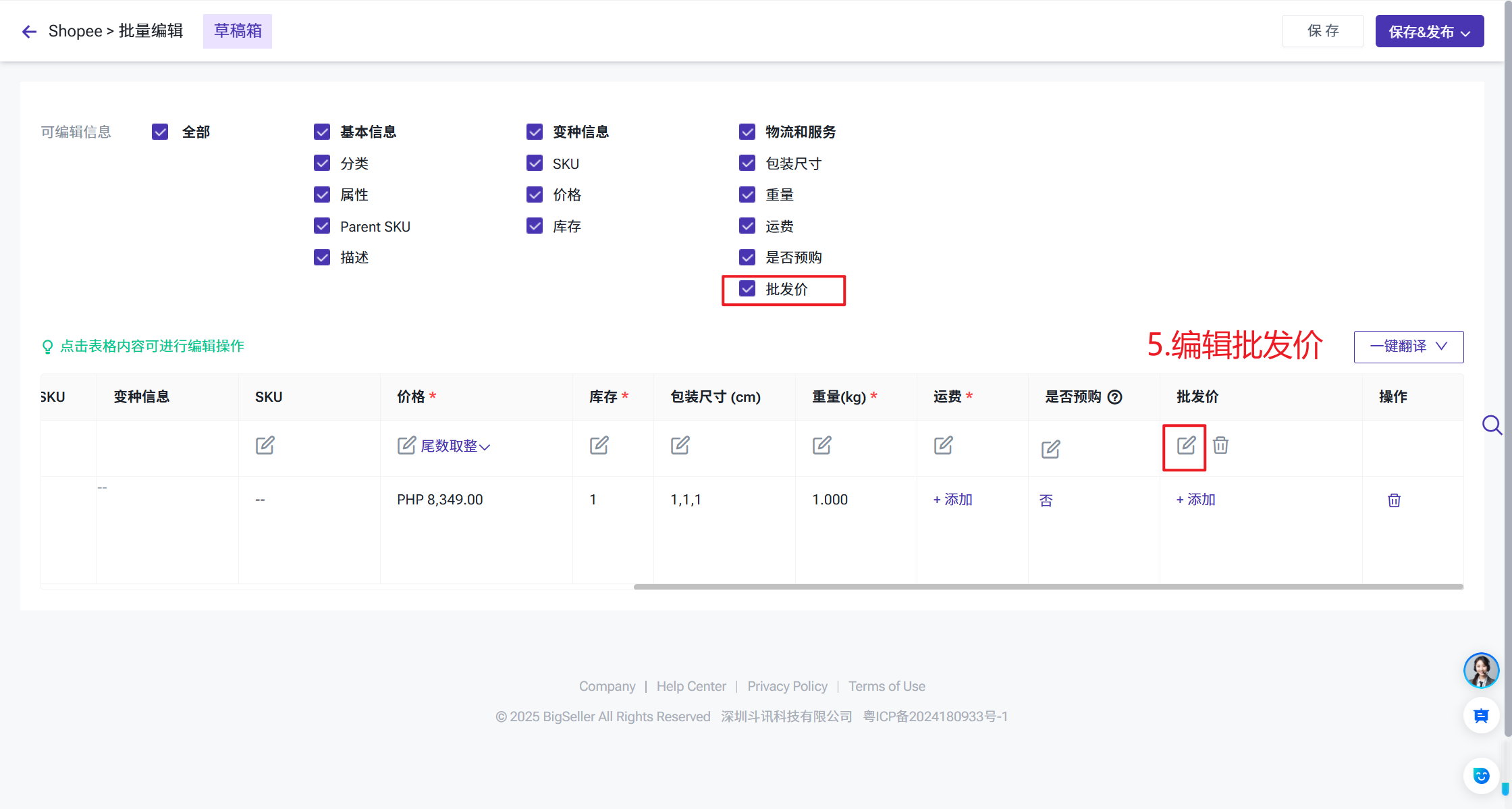Viewport: 1512px width, 809px height.
Task: Uncheck the 批发价 checkbox
Action: [x=747, y=289]
